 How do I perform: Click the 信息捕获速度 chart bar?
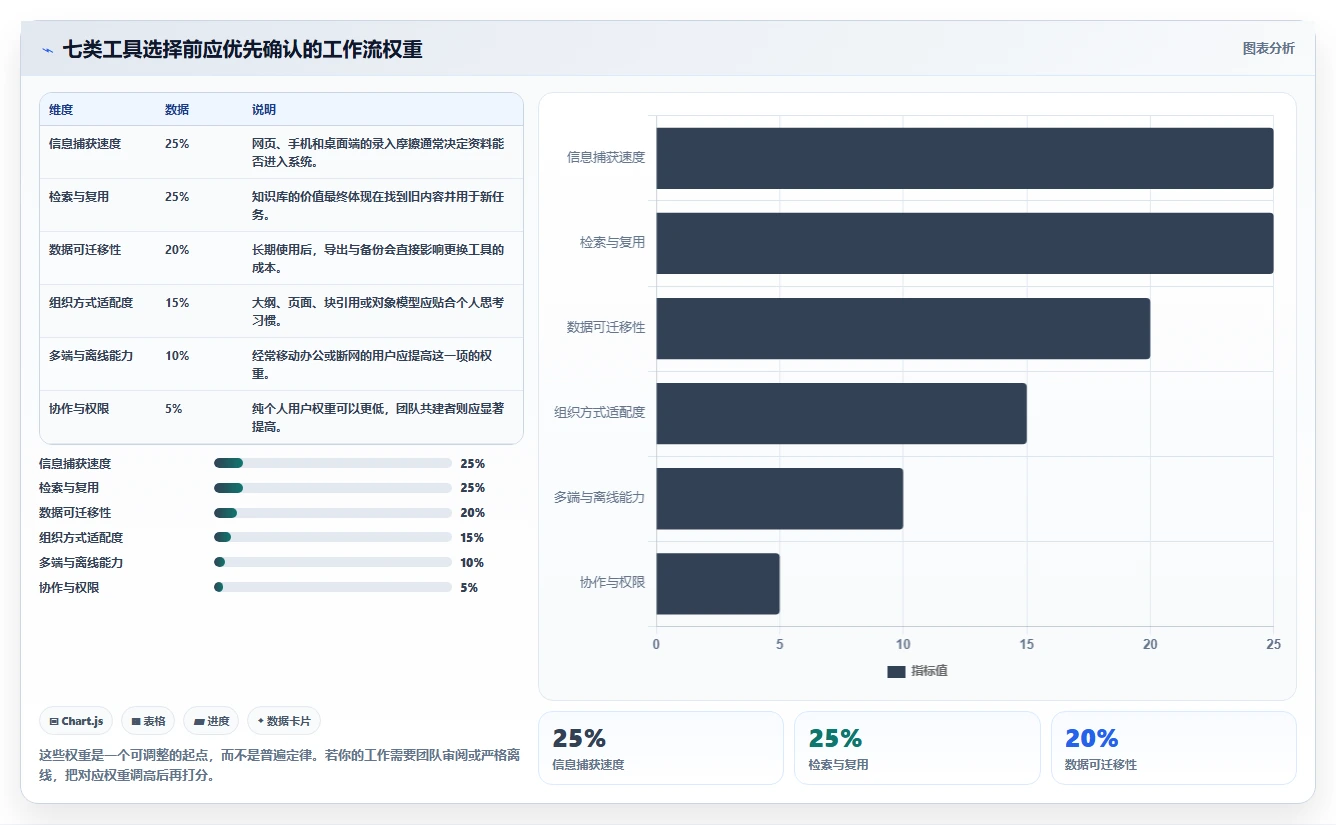click(x=965, y=158)
